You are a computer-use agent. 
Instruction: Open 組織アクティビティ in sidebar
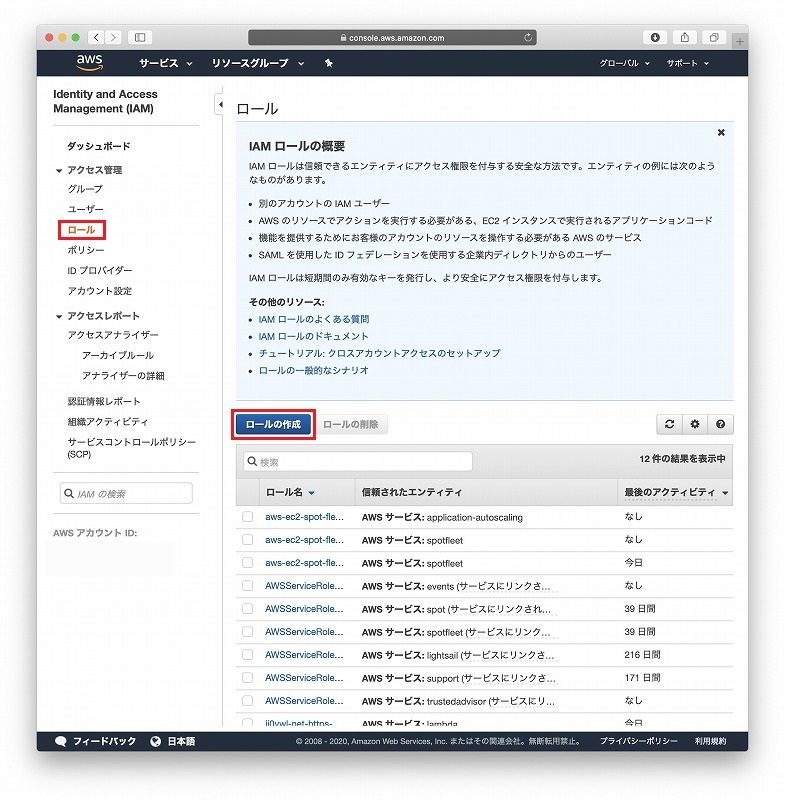[108, 422]
